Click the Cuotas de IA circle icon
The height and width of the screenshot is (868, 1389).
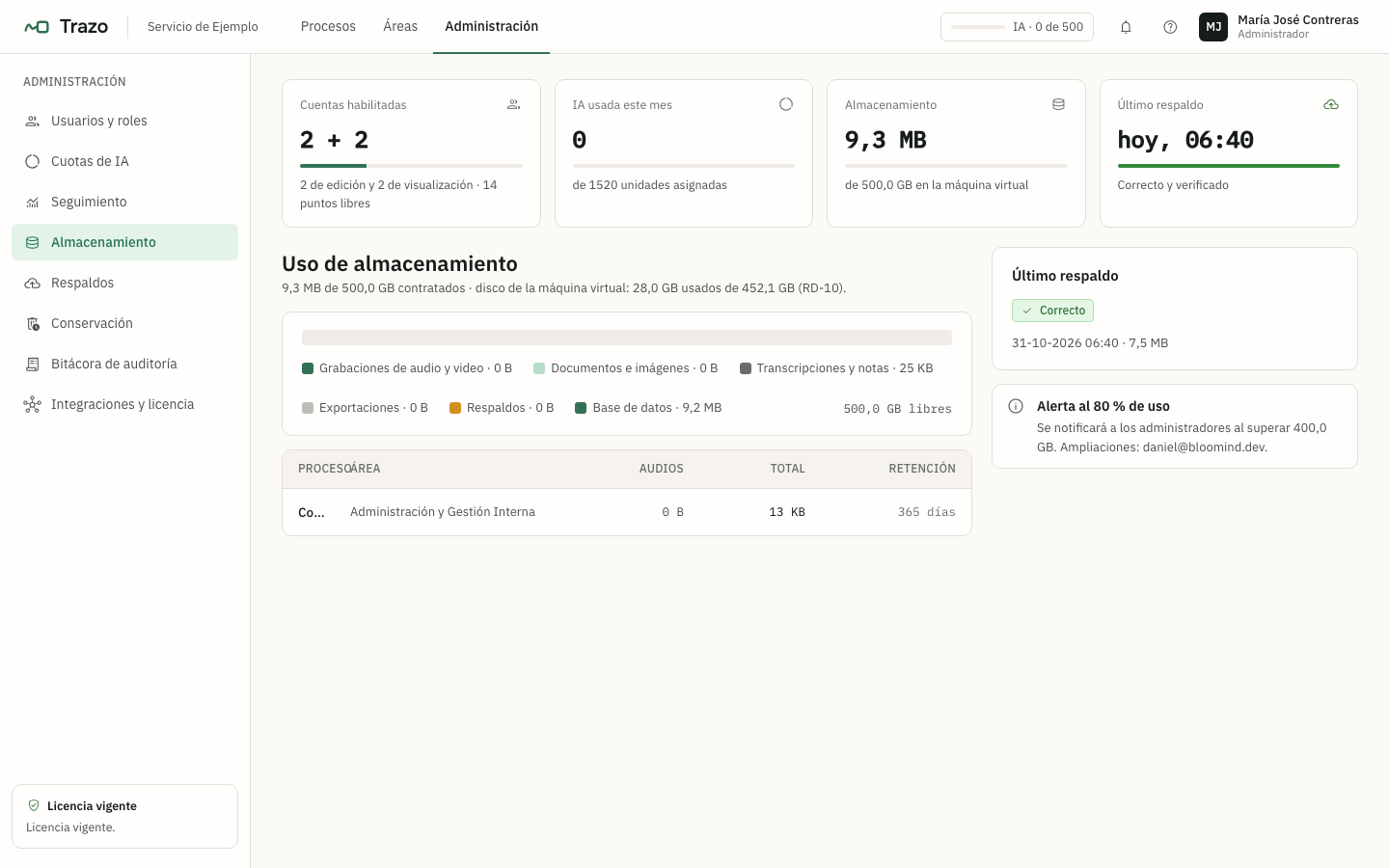click(x=33, y=162)
